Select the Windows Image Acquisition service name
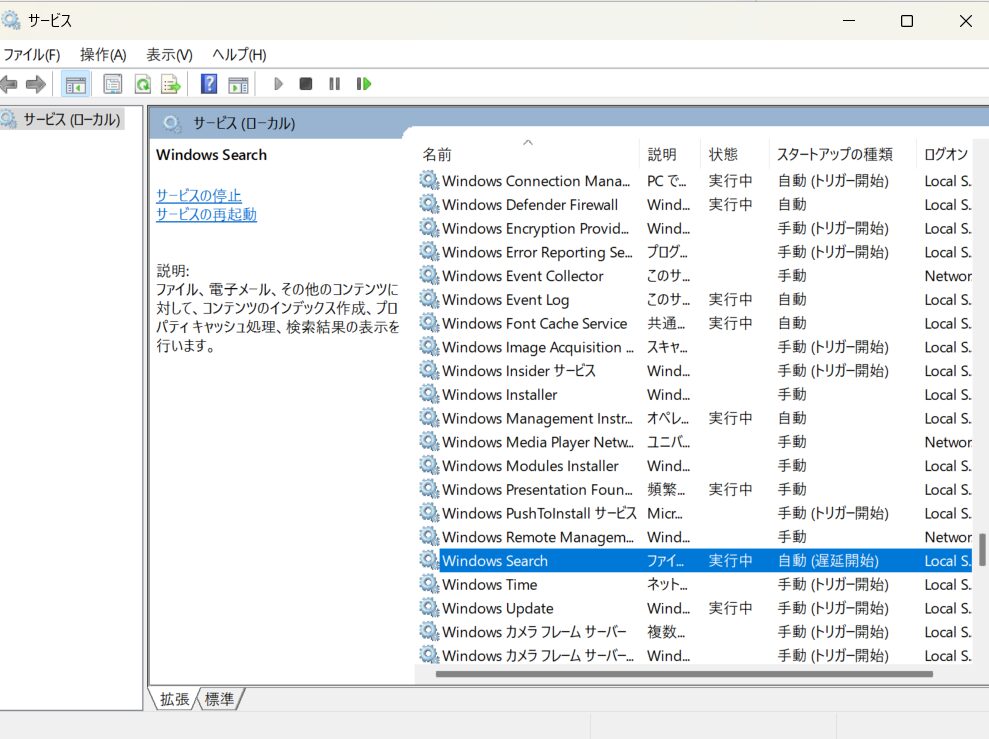 point(538,347)
